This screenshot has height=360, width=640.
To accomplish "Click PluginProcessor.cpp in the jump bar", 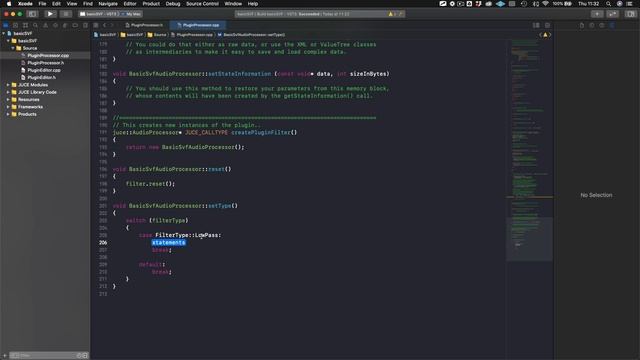I will point(191,35).
